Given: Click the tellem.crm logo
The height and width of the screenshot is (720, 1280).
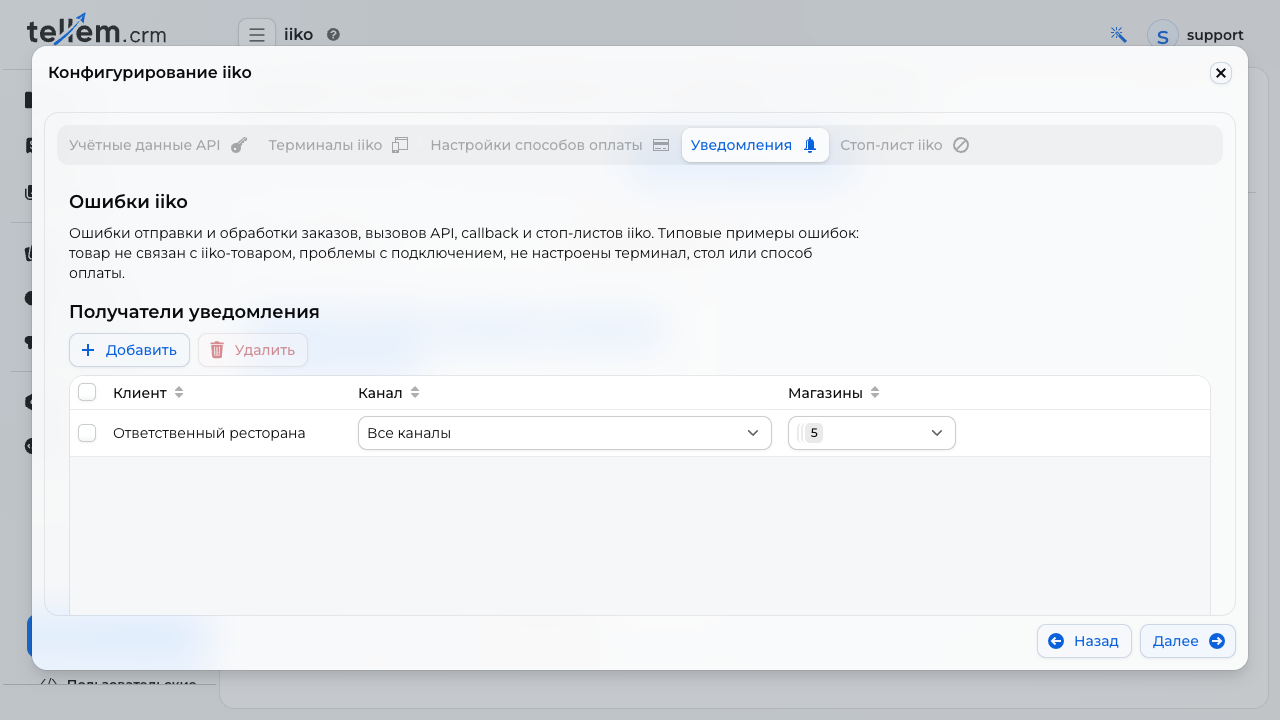Looking at the screenshot, I should click(97, 30).
